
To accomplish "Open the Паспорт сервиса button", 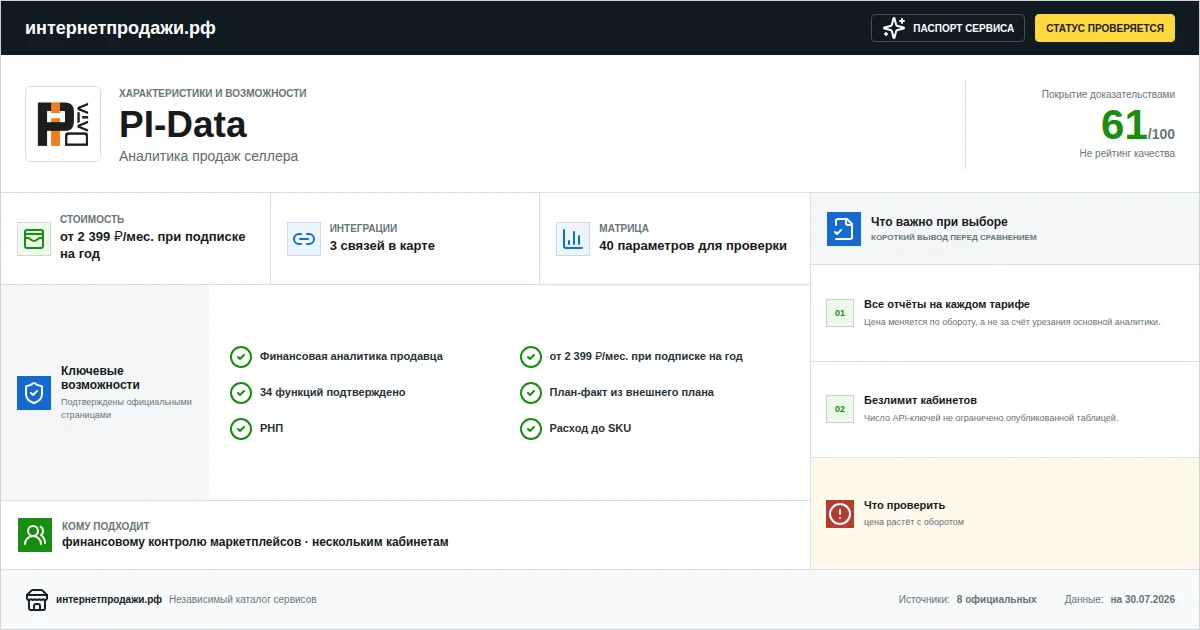I will click(x=948, y=28).
